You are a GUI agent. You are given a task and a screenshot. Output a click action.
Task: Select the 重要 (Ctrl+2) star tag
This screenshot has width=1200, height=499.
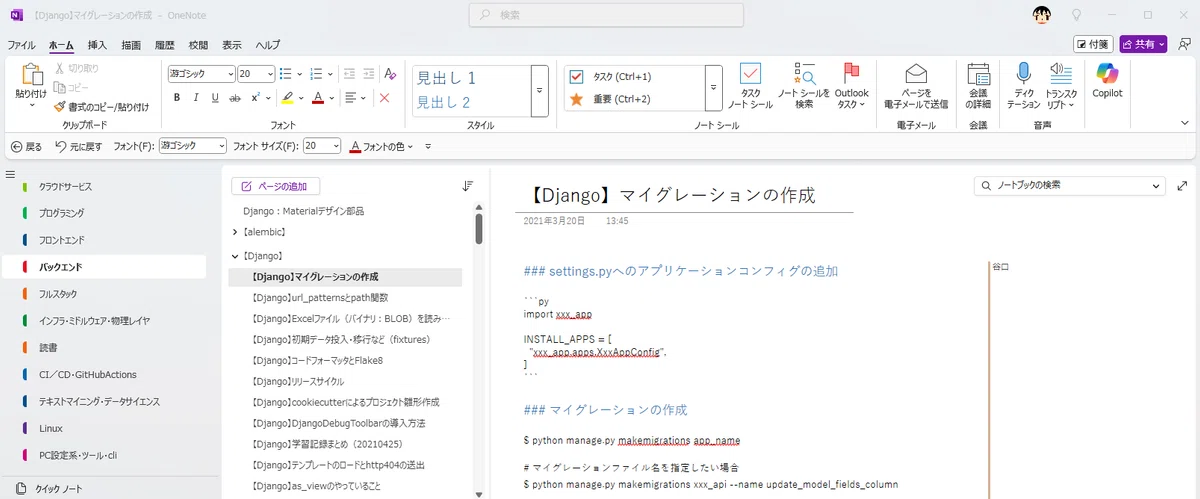click(x=576, y=99)
